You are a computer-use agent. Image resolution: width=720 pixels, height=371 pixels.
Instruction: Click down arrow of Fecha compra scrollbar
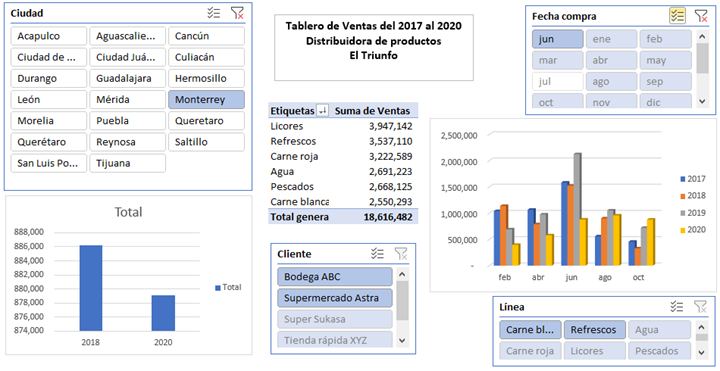point(702,101)
